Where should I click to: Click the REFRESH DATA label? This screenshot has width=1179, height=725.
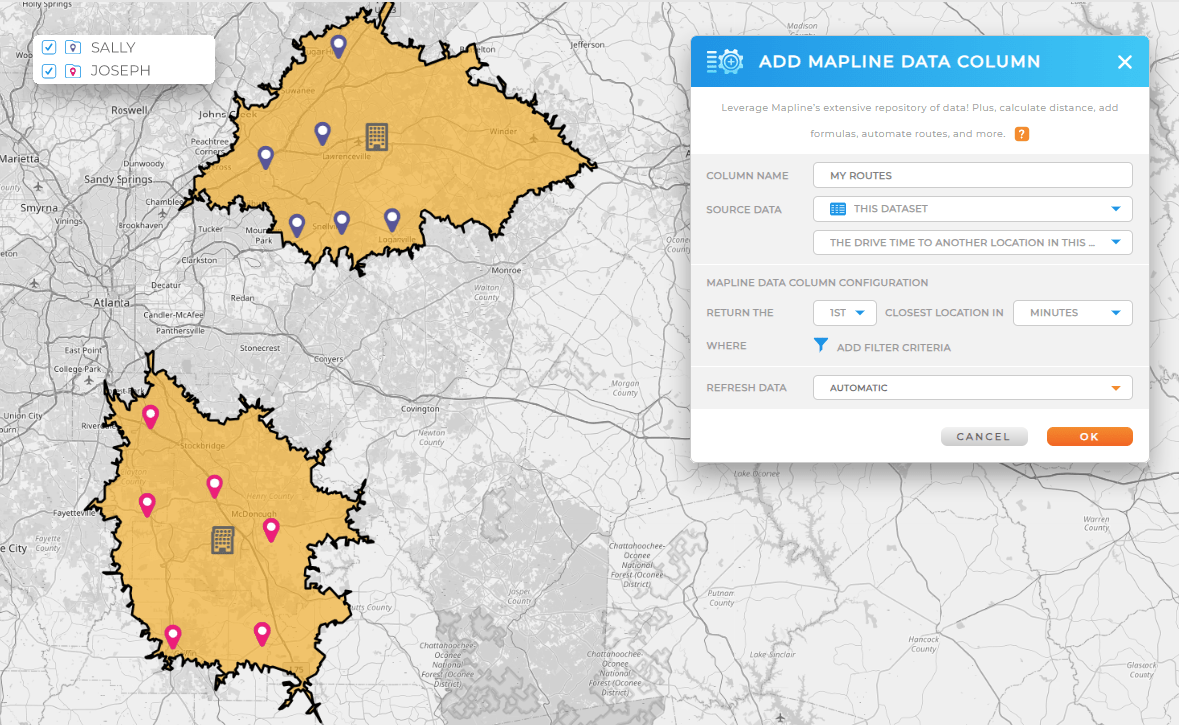click(746, 388)
